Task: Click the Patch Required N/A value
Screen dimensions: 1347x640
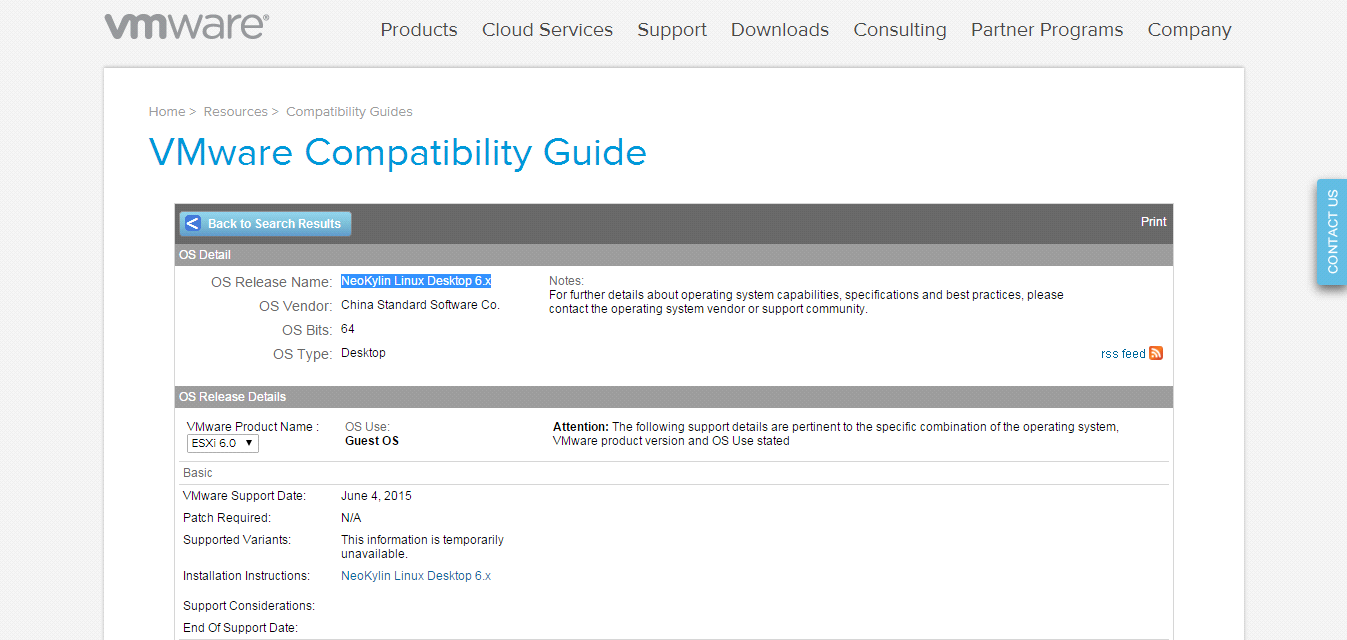Action: click(x=351, y=518)
